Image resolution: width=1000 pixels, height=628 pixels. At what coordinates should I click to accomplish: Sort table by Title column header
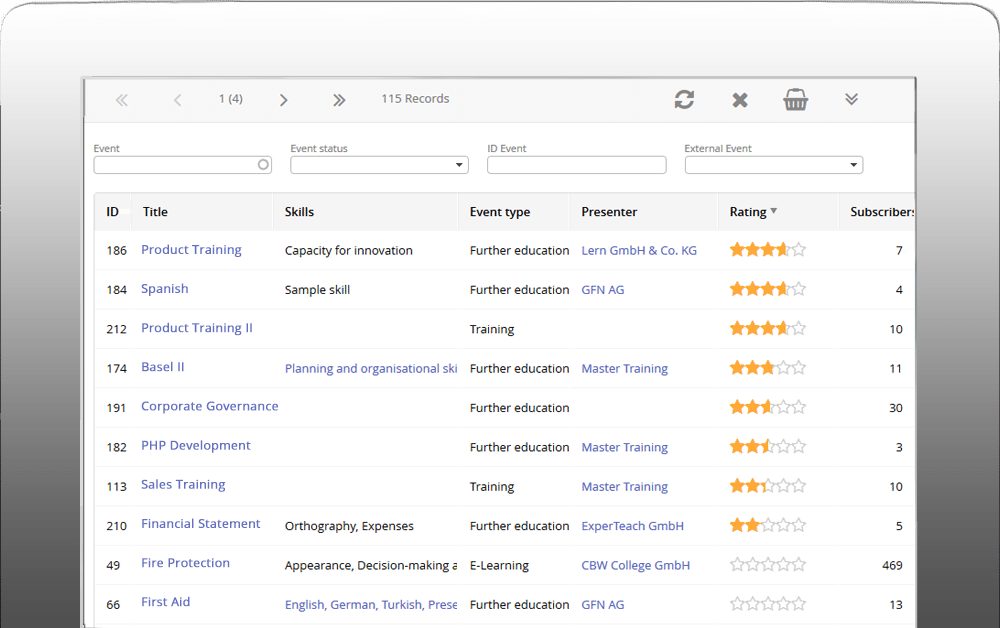[x=155, y=212]
